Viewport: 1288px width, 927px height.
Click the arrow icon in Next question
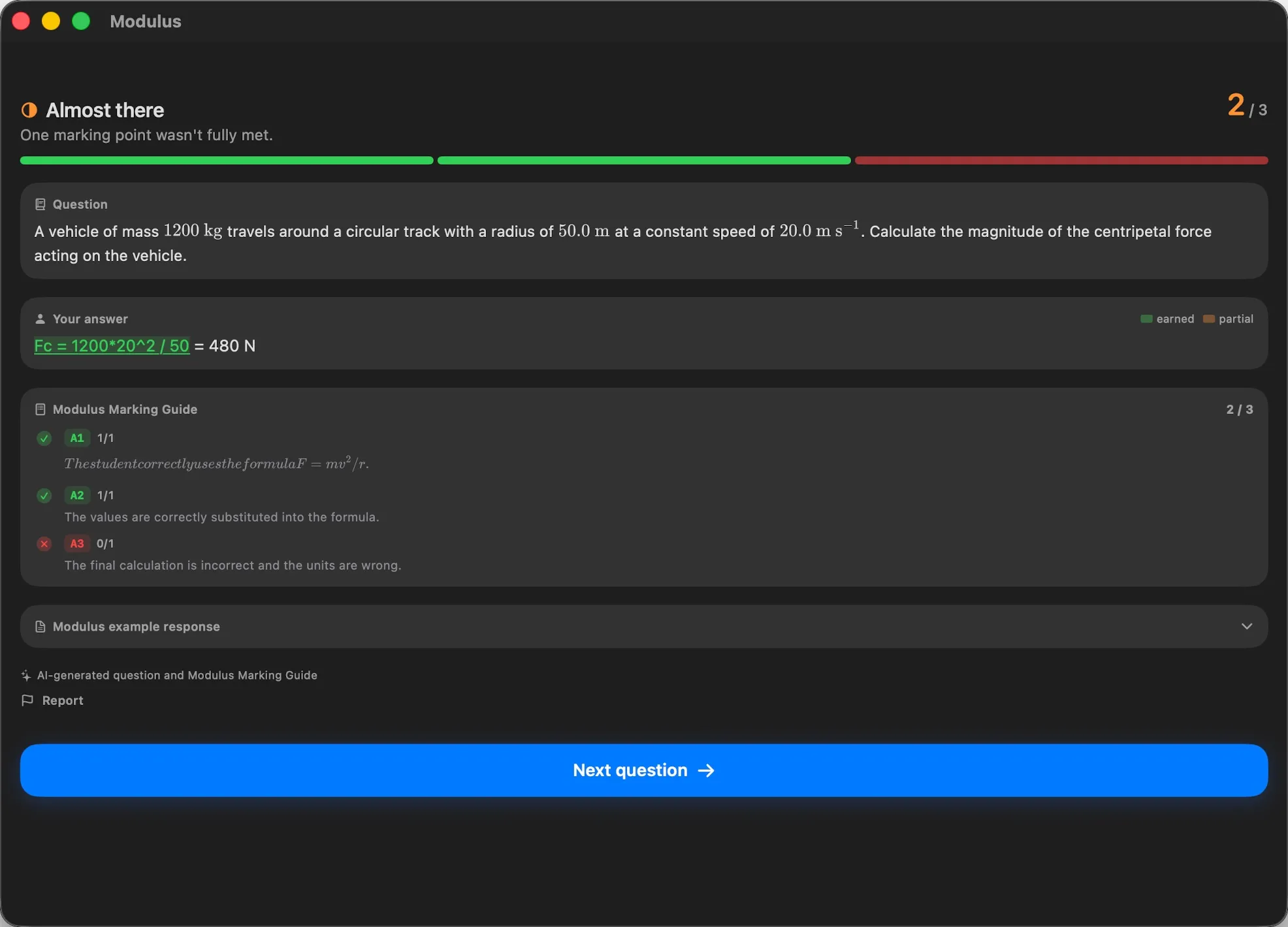point(706,771)
